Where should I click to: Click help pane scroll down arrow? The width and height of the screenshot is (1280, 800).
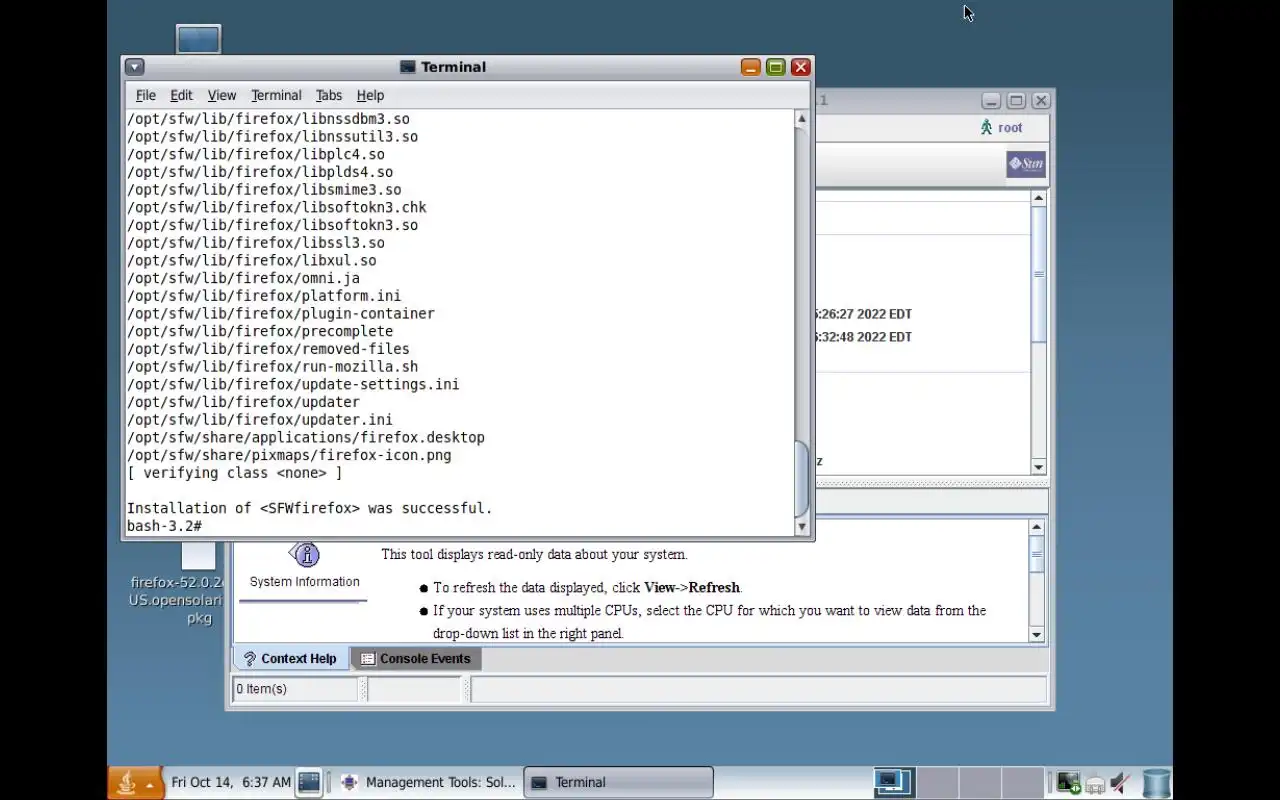coord(1037,634)
